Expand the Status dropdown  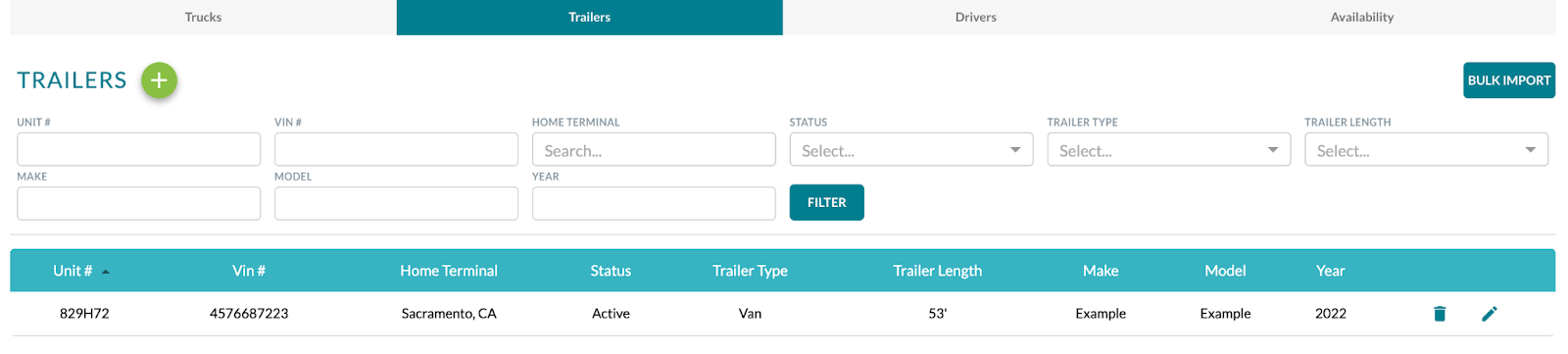click(x=911, y=150)
